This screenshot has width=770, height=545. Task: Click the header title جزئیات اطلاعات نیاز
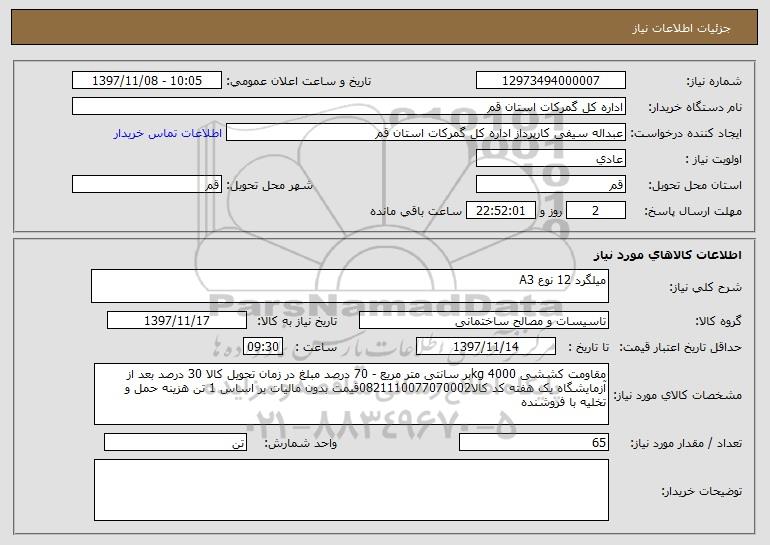click(x=681, y=28)
